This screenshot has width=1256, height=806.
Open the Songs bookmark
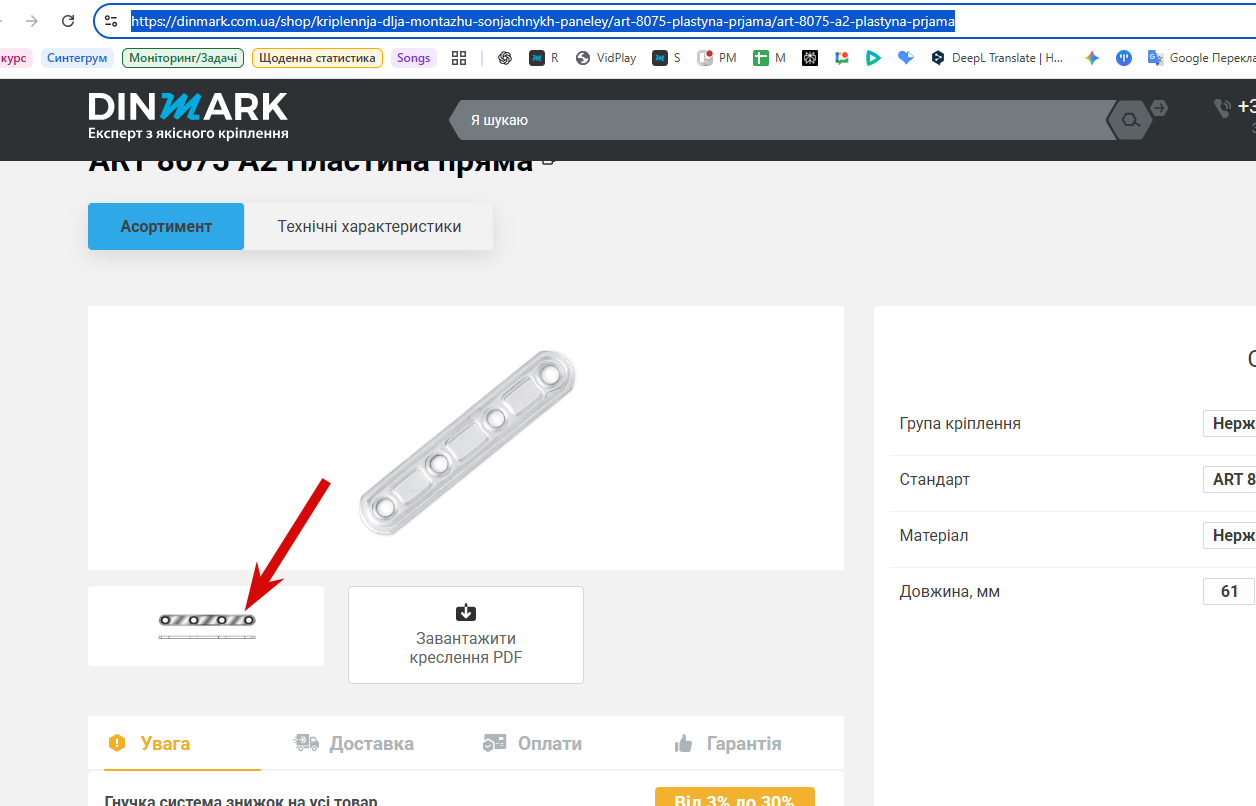click(x=413, y=58)
